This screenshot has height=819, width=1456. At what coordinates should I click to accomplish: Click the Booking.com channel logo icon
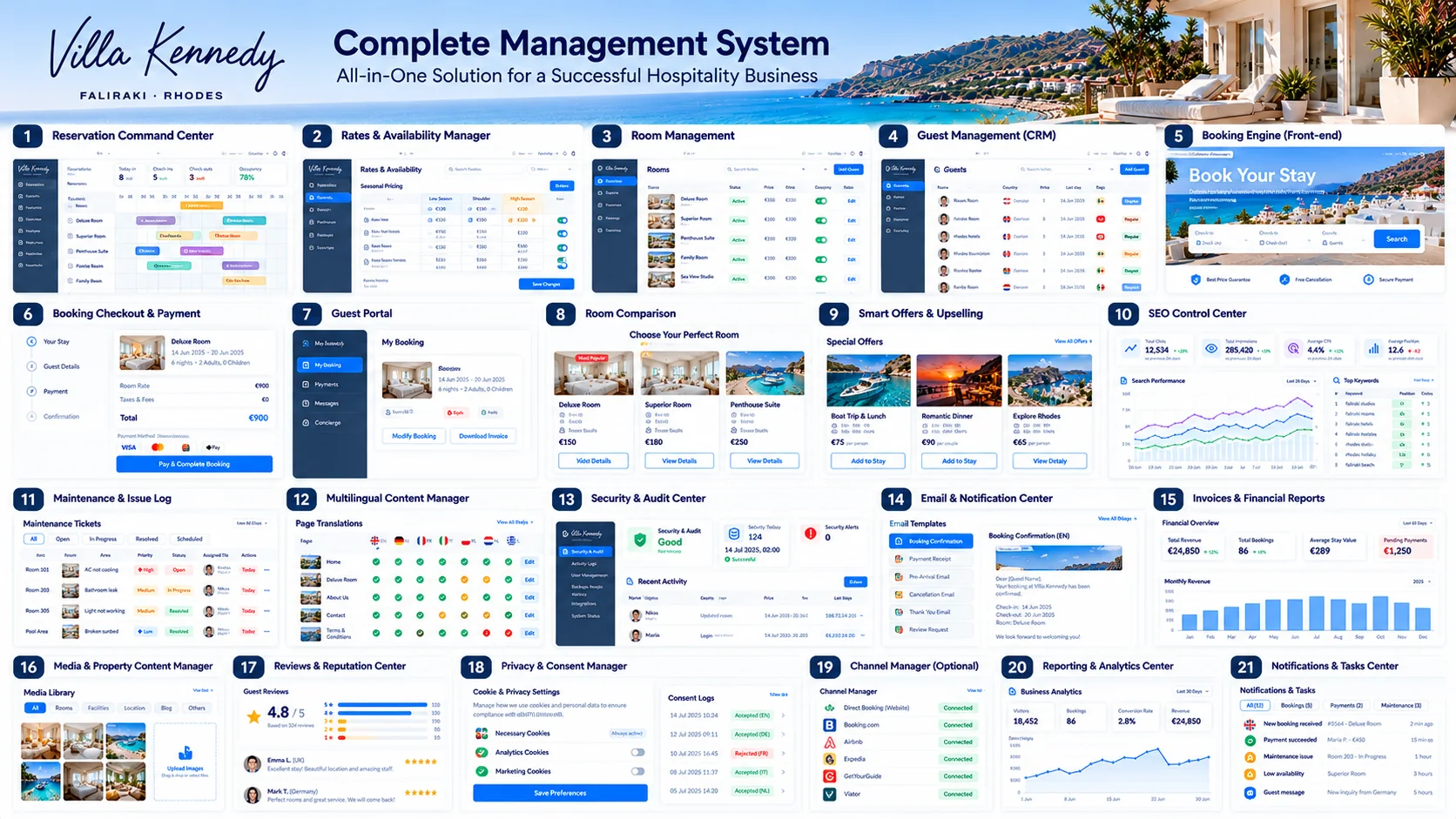(x=829, y=725)
